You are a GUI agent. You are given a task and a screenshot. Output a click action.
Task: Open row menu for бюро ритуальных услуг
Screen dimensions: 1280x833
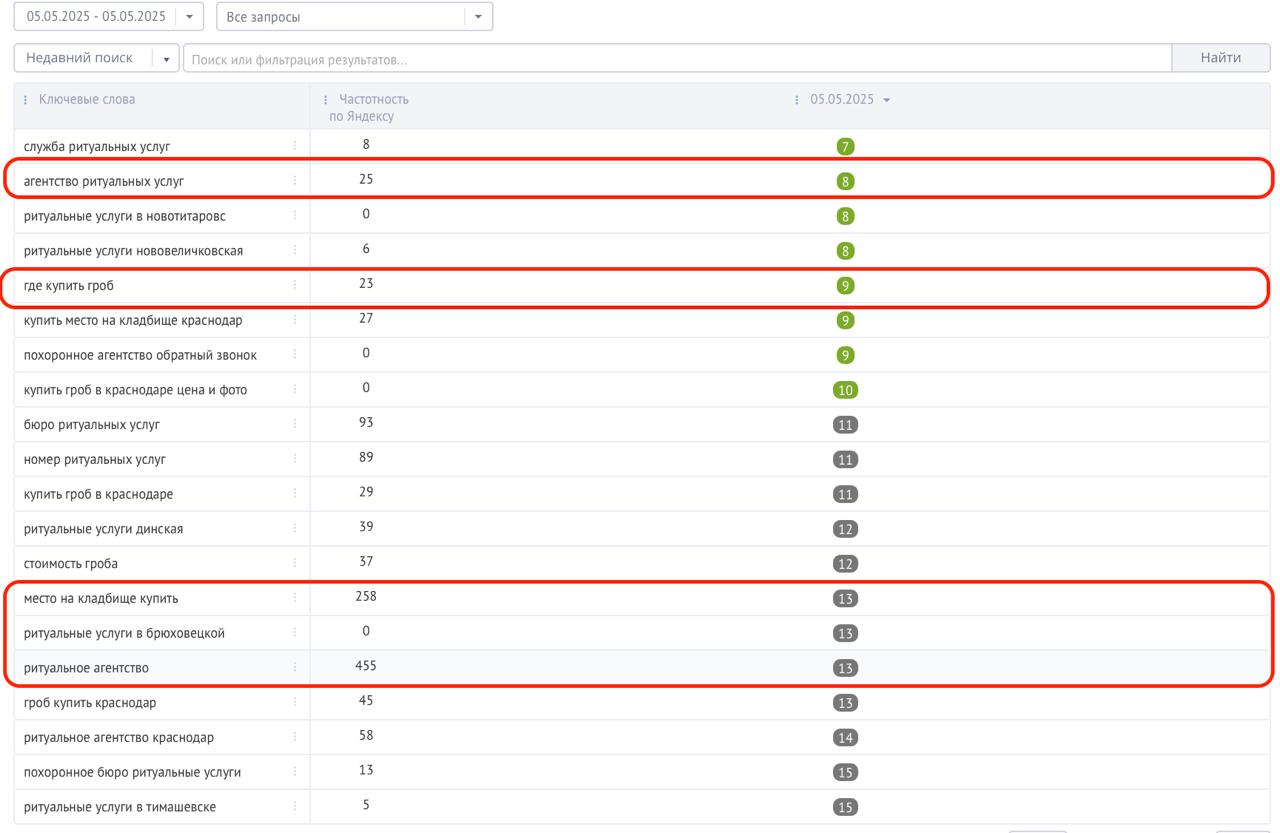[295, 424]
